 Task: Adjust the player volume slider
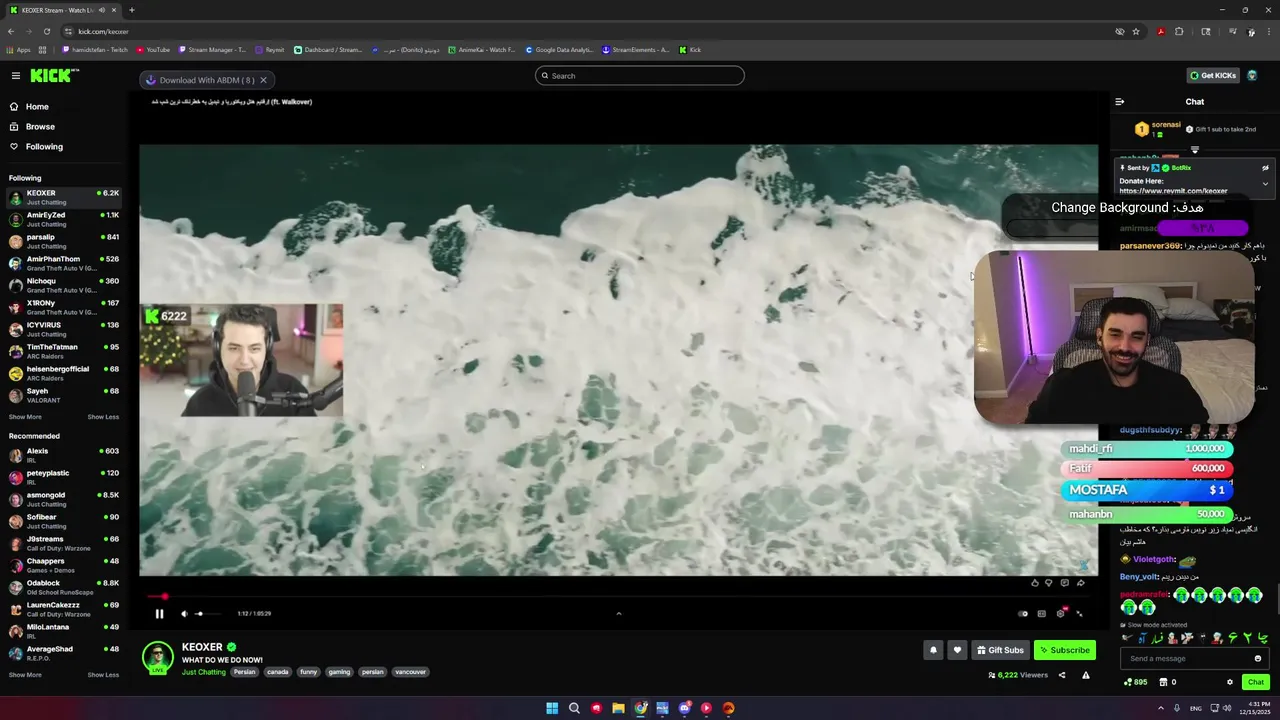coord(207,614)
